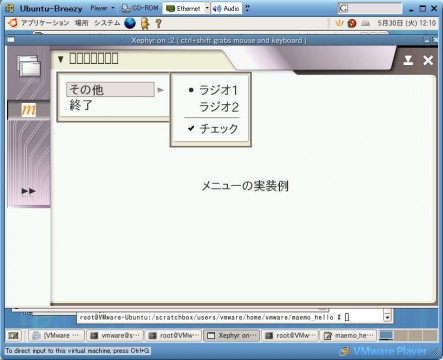Viewport: 443px width, 360px height.
Task: Click the crown icon in system tray
Action: tap(339, 23)
